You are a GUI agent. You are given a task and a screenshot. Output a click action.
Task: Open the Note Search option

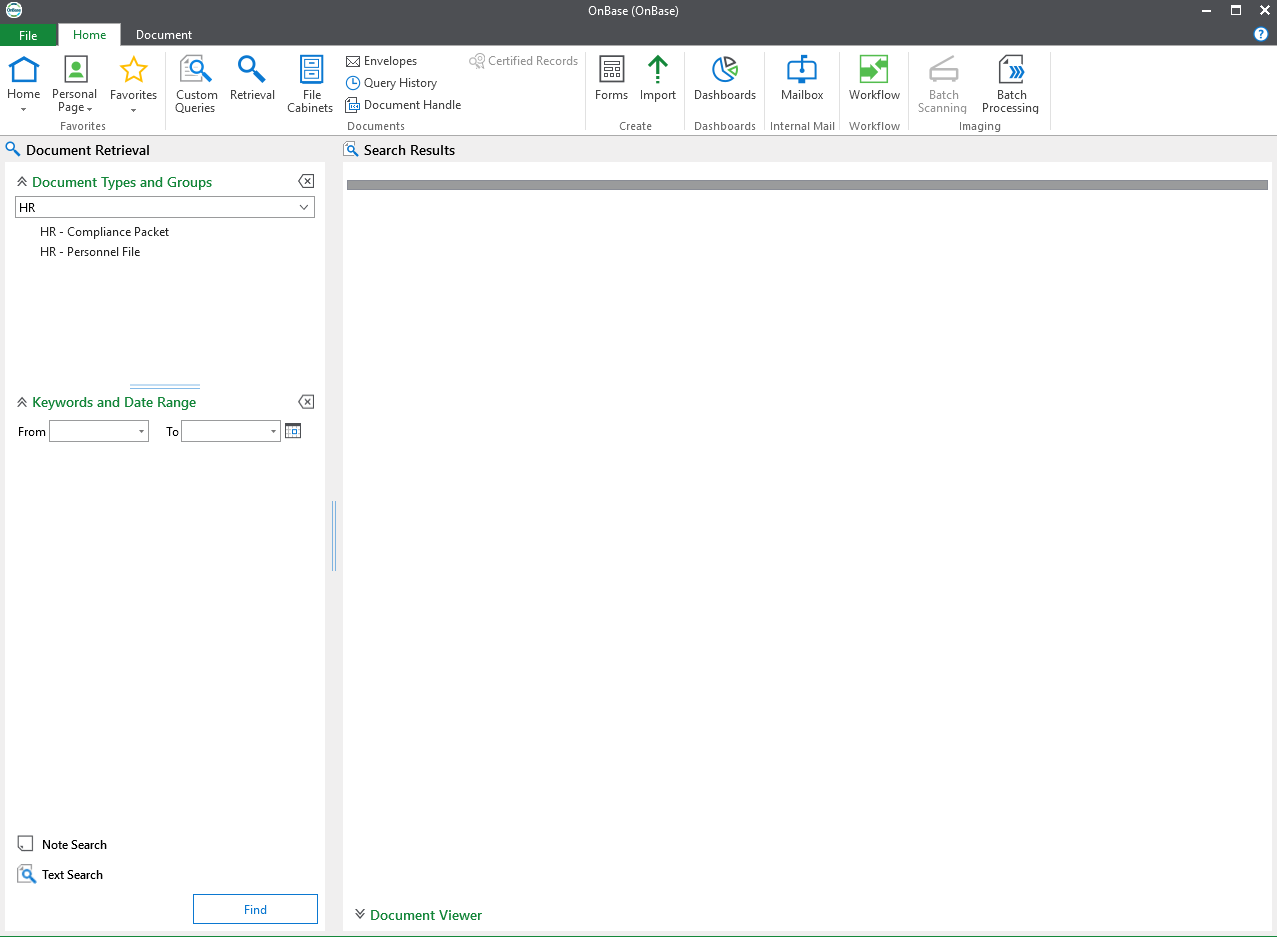62,844
